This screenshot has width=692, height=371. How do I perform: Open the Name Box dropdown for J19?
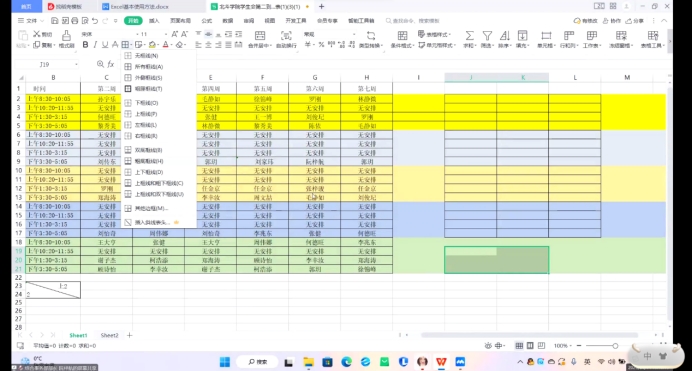click(x=76, y=64)
